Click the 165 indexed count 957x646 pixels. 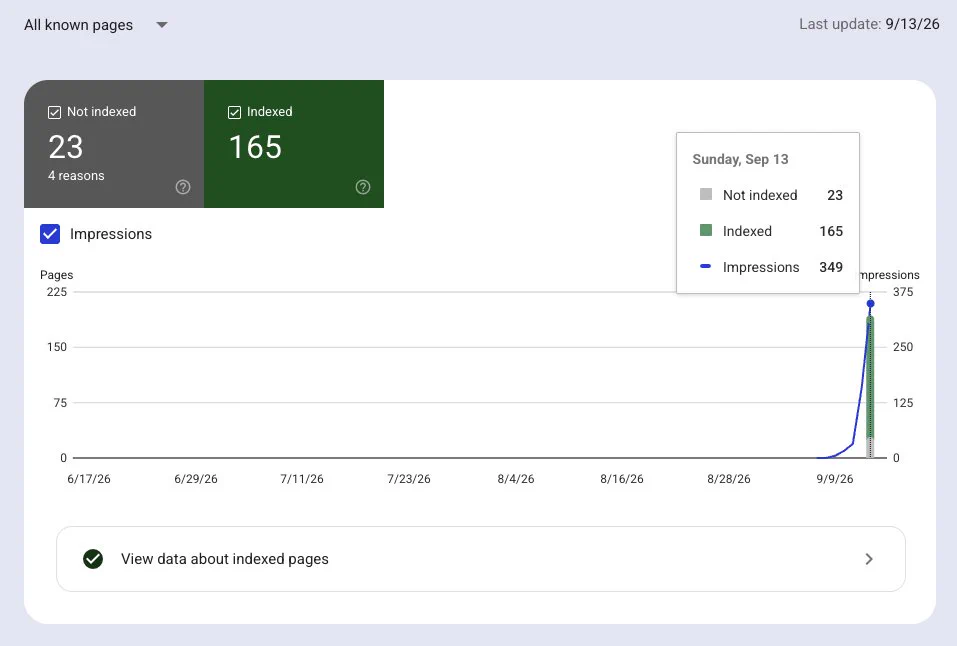[x=255, y=147]
